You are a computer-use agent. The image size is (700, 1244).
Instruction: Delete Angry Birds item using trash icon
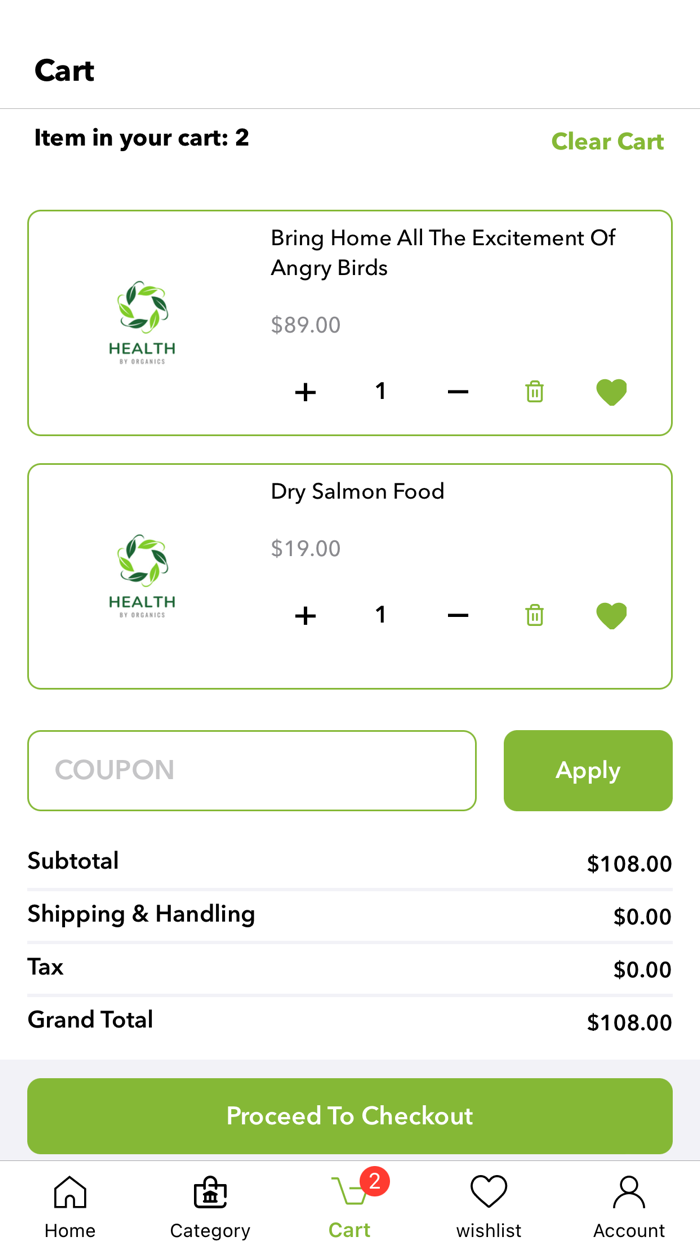point(534,391)
